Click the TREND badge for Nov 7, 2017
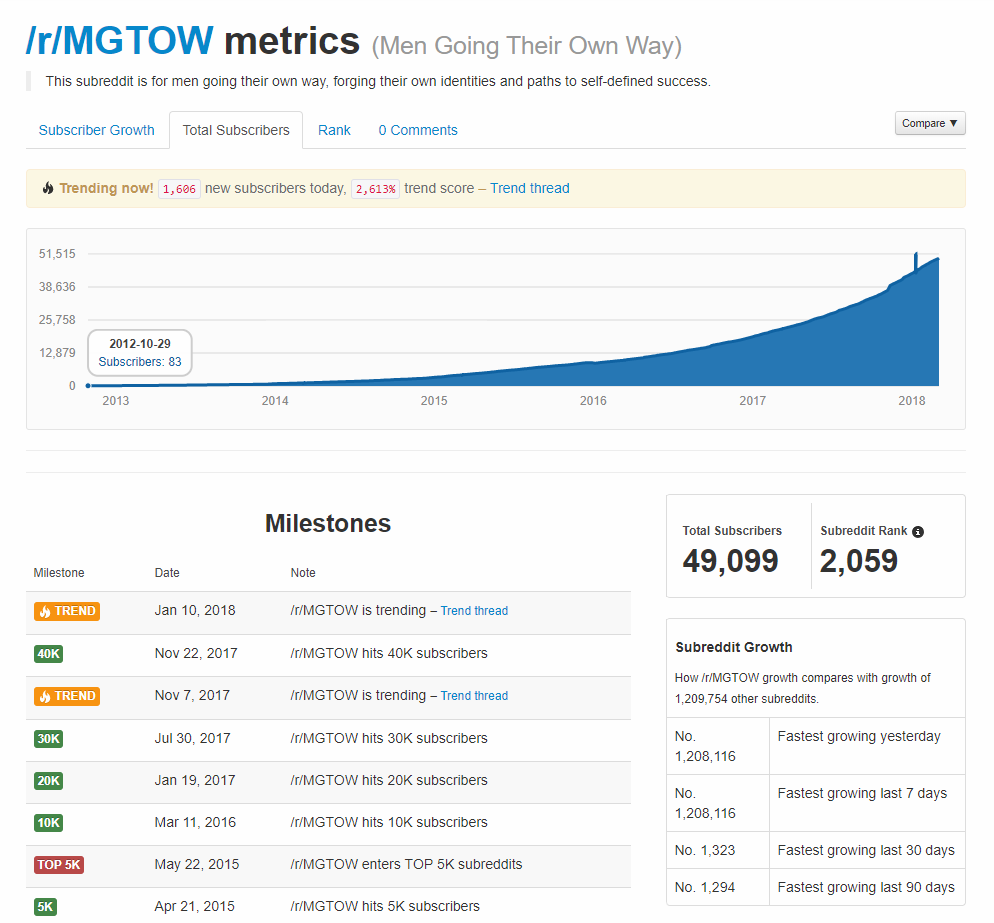 tap(67, 696)
